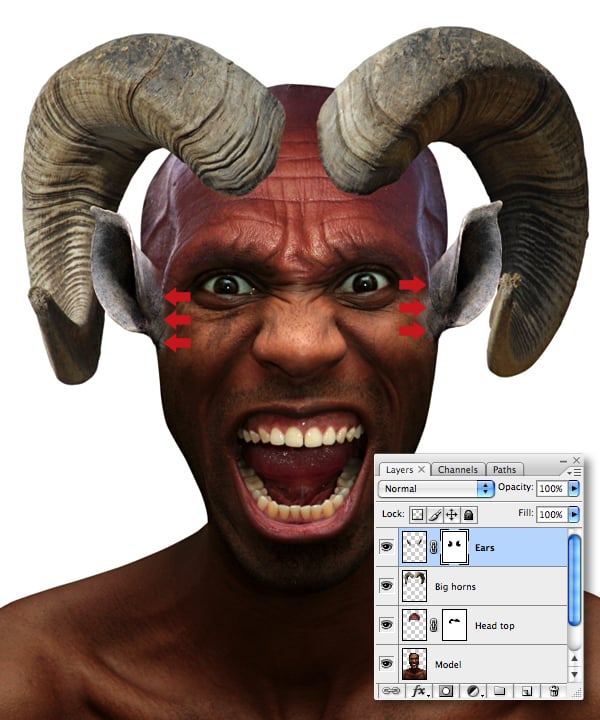Select the Model layer thumbnail
The image size is (600, 720).
click(x=414, y=664)
